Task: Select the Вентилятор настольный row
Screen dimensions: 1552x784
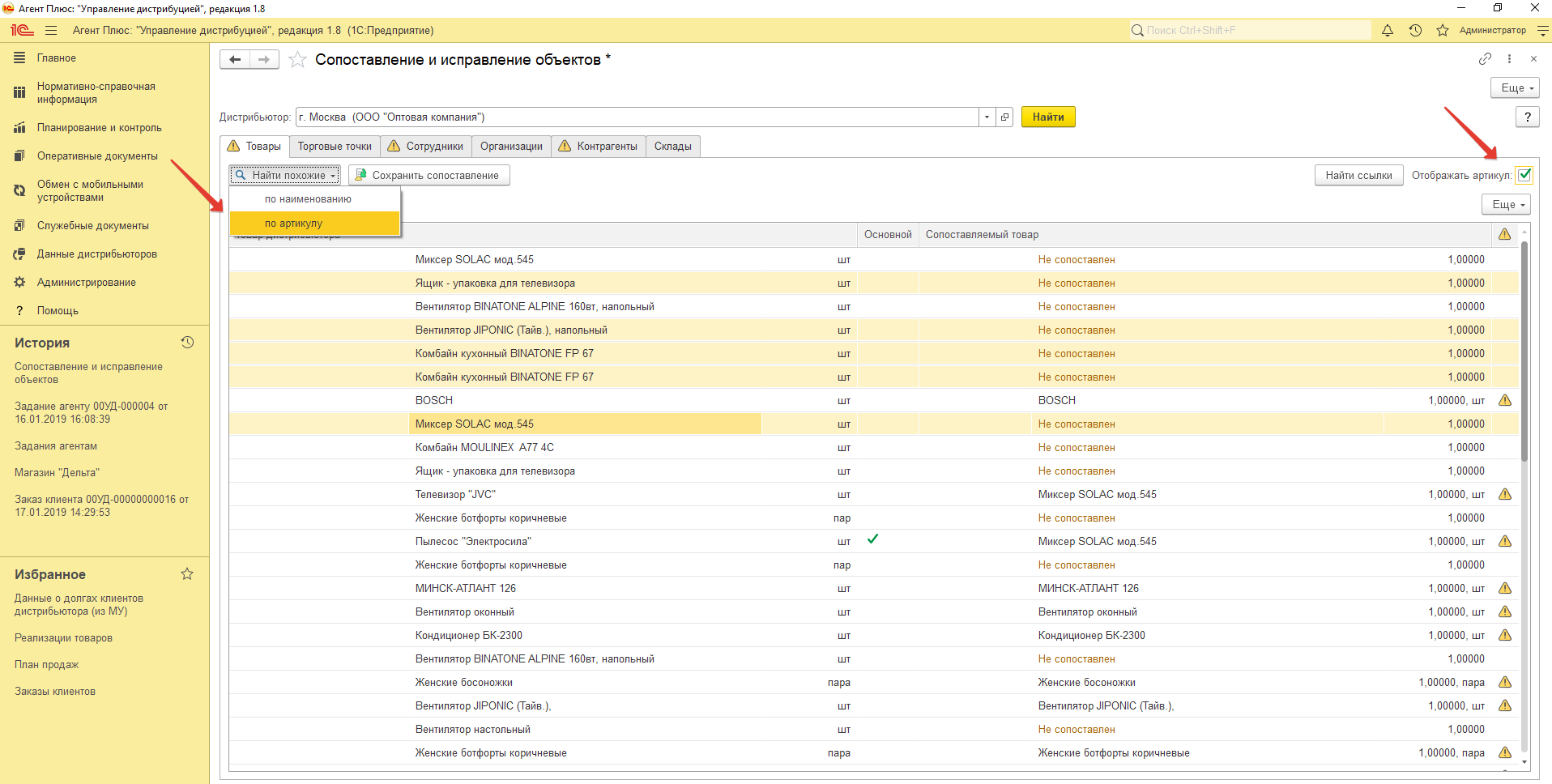Action: 873,729
